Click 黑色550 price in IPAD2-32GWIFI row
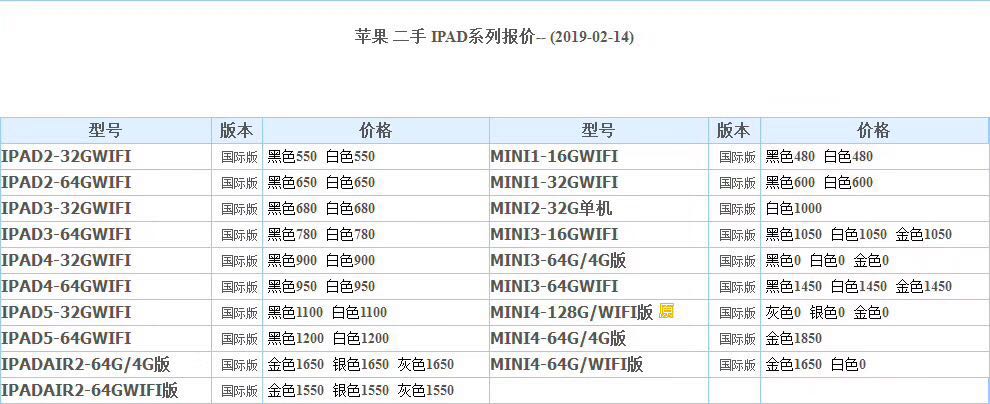This screenshot has height=404, width=990. [292, 157]
